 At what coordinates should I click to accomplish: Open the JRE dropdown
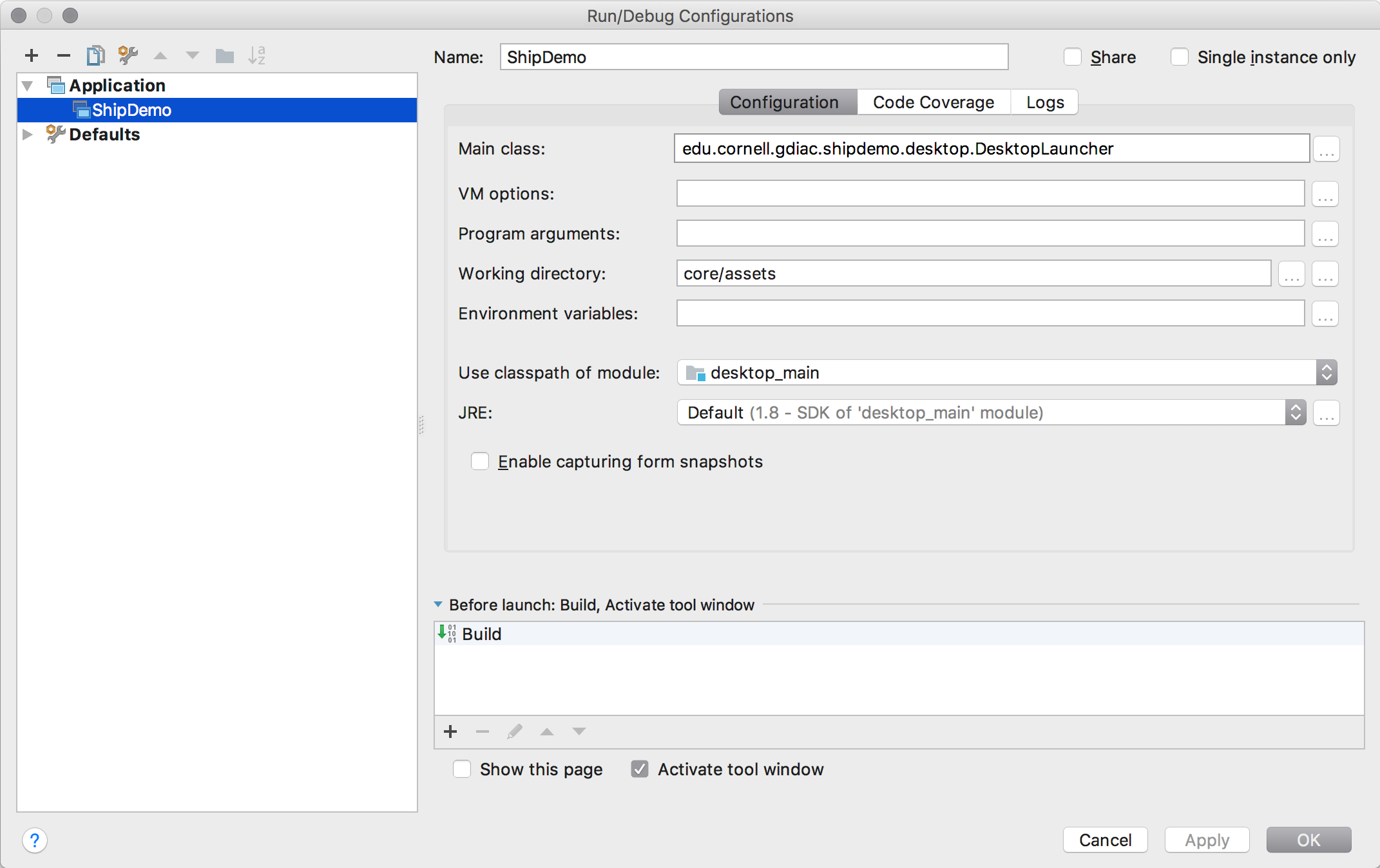tap(1295, 413)
